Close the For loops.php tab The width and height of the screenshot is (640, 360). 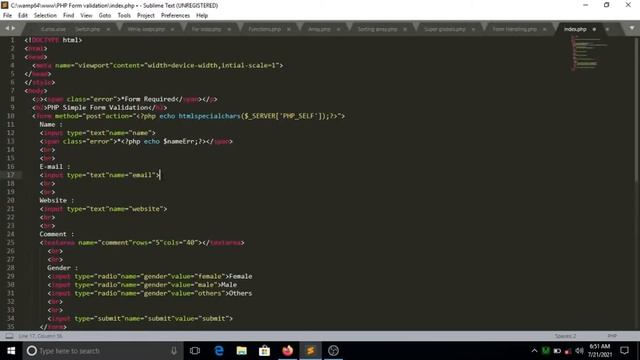pos(229,29)
